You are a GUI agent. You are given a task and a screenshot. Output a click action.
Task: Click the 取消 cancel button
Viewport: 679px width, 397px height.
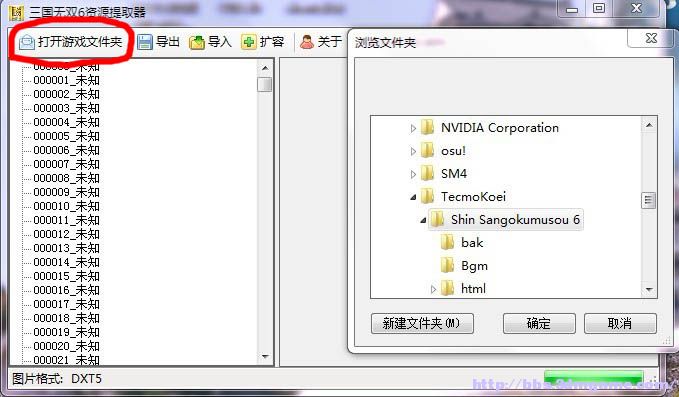coord(620,323)
